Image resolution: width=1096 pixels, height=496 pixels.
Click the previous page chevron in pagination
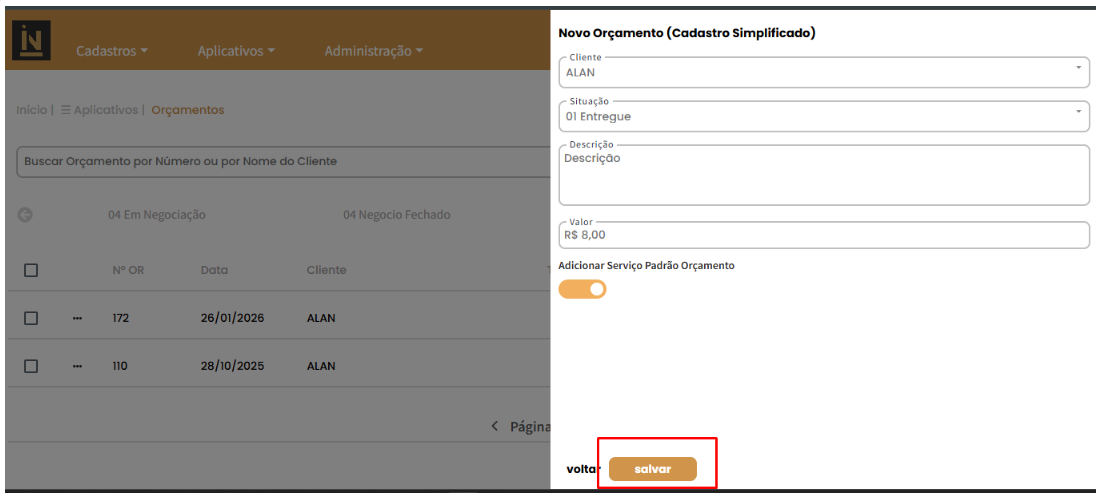(494, 426)
